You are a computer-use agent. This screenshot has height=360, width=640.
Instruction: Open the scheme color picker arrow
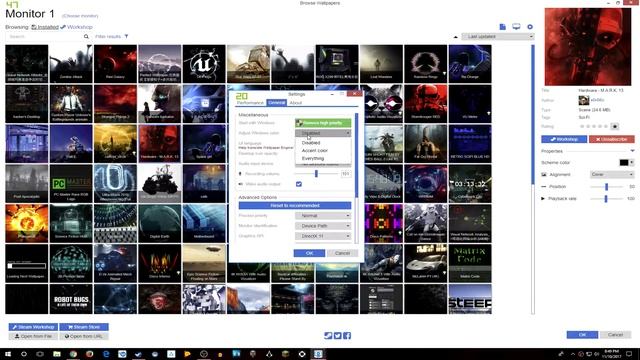point(631,162)
